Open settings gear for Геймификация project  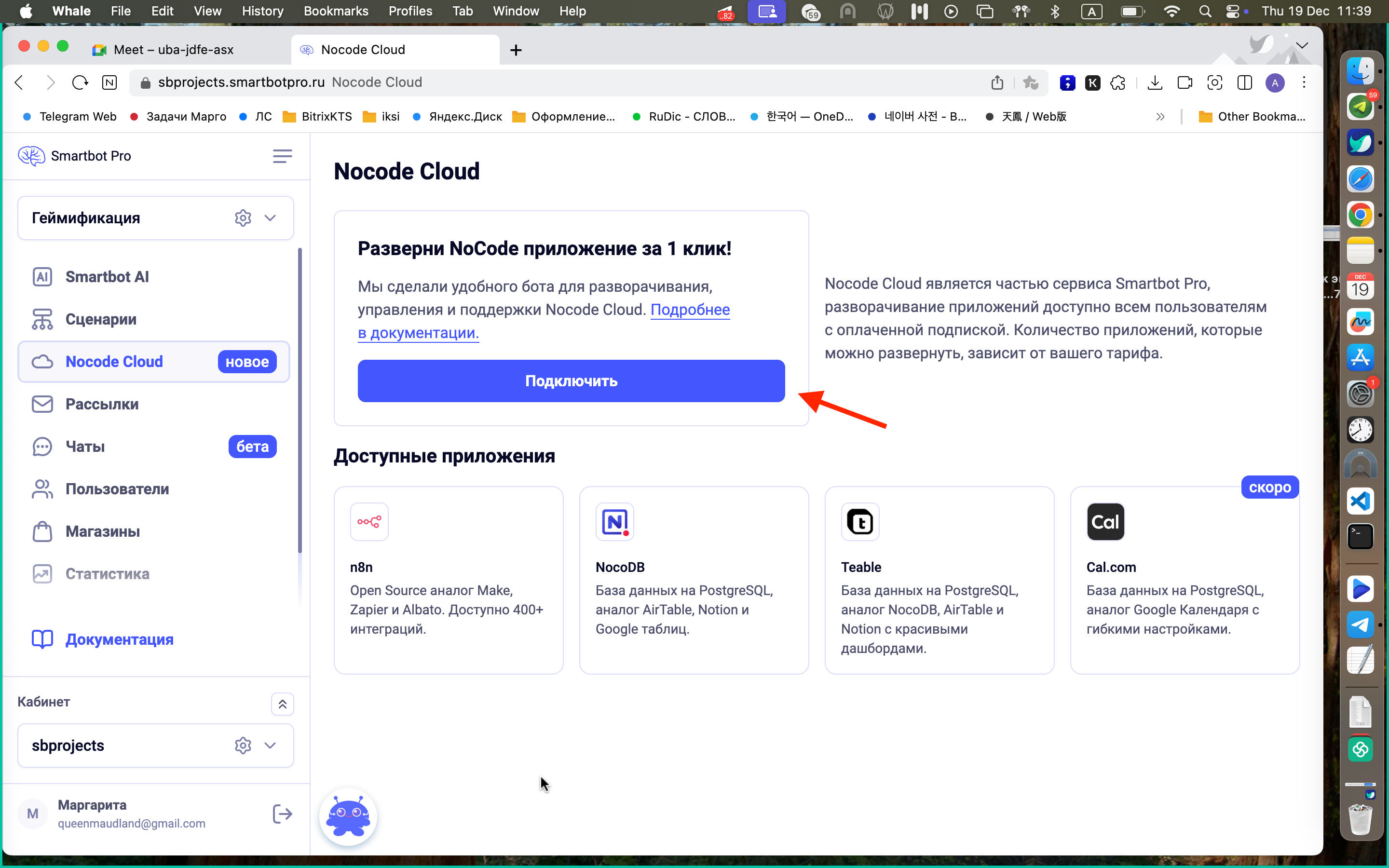243,218
